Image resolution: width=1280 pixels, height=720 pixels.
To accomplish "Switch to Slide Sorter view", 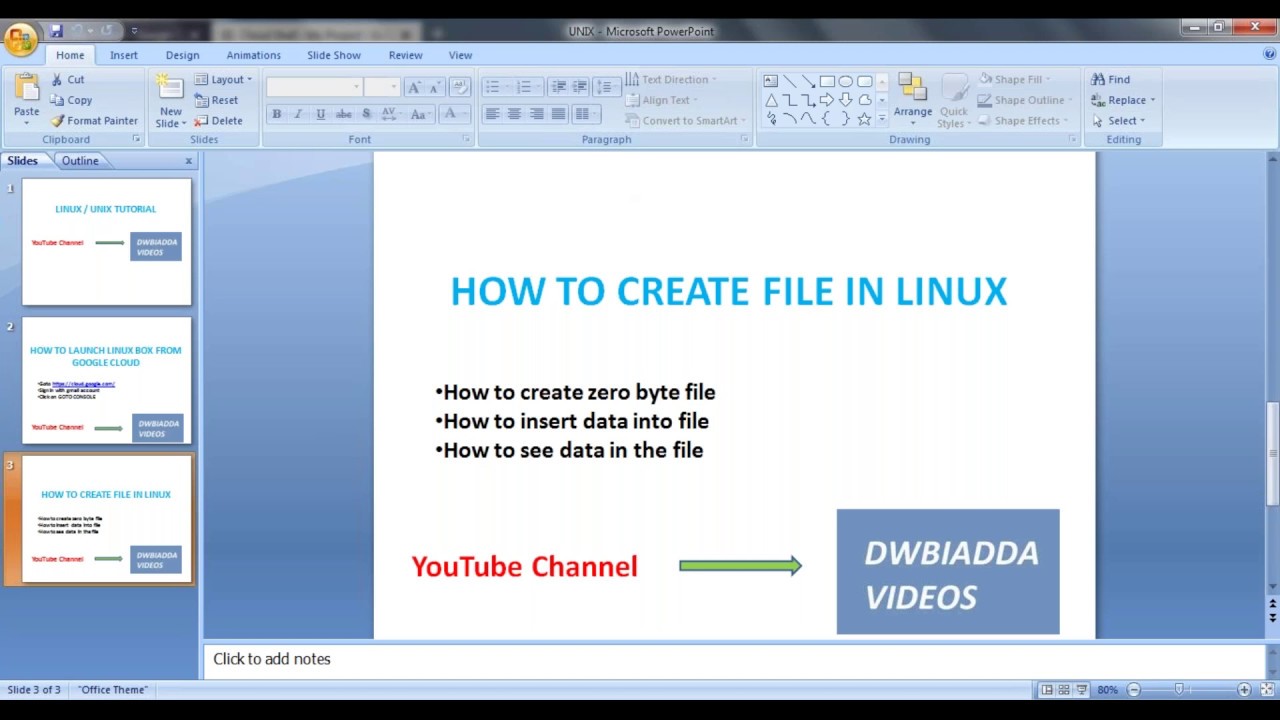I will 1064,690.
